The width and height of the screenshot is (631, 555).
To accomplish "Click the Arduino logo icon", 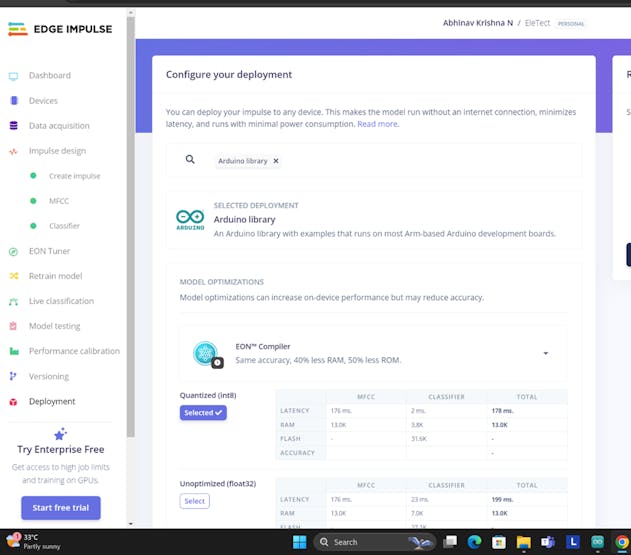I will tap(190, 220).
